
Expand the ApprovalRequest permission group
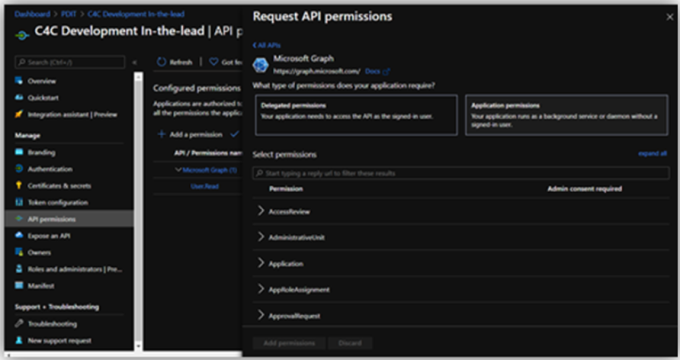coord(261,315)
